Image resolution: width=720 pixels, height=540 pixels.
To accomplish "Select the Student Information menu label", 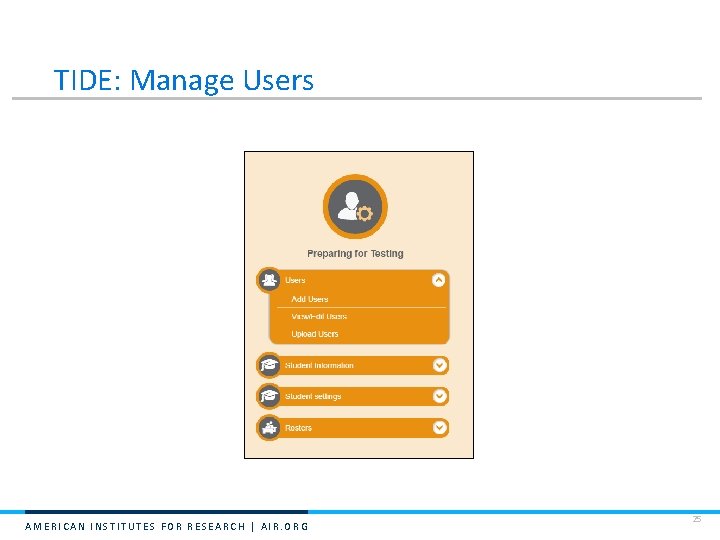I will pos(319,366).
